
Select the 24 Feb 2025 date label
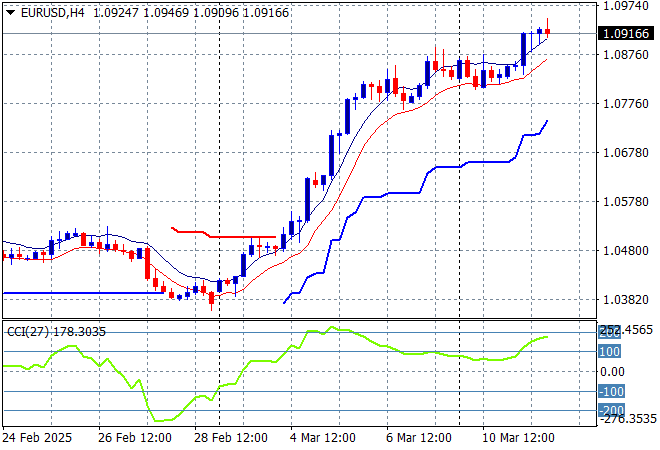(39, 438)
